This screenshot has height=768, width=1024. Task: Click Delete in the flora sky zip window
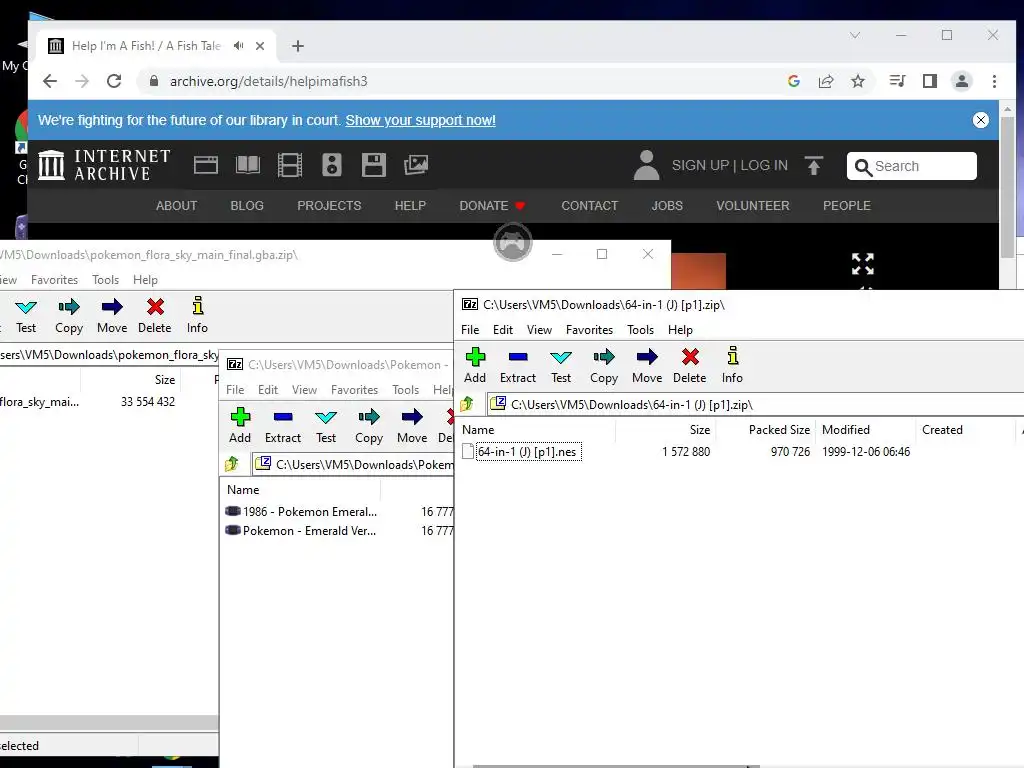click(x=155, y=315)
